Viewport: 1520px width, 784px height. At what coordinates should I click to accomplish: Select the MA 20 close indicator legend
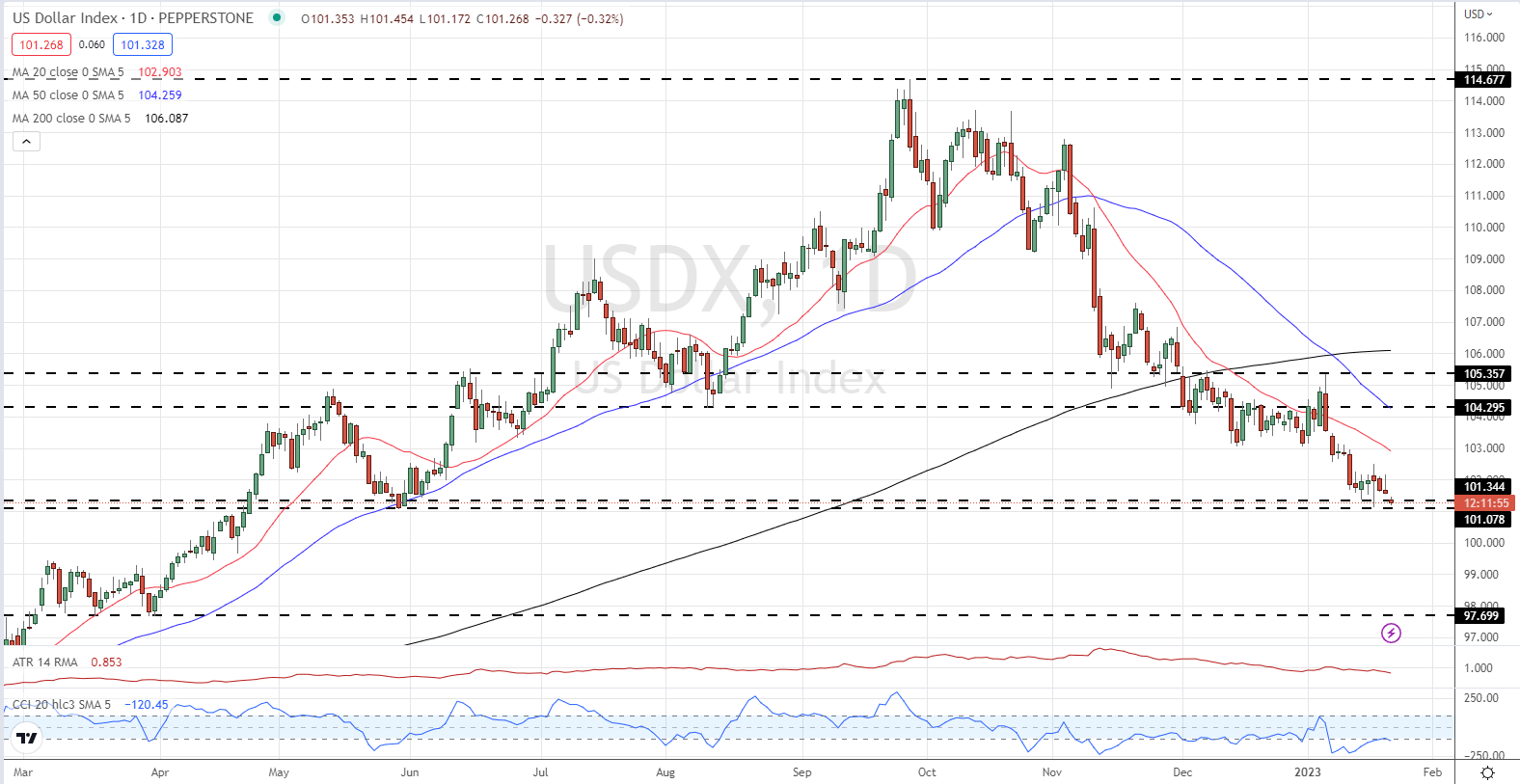tap(68, 72)
